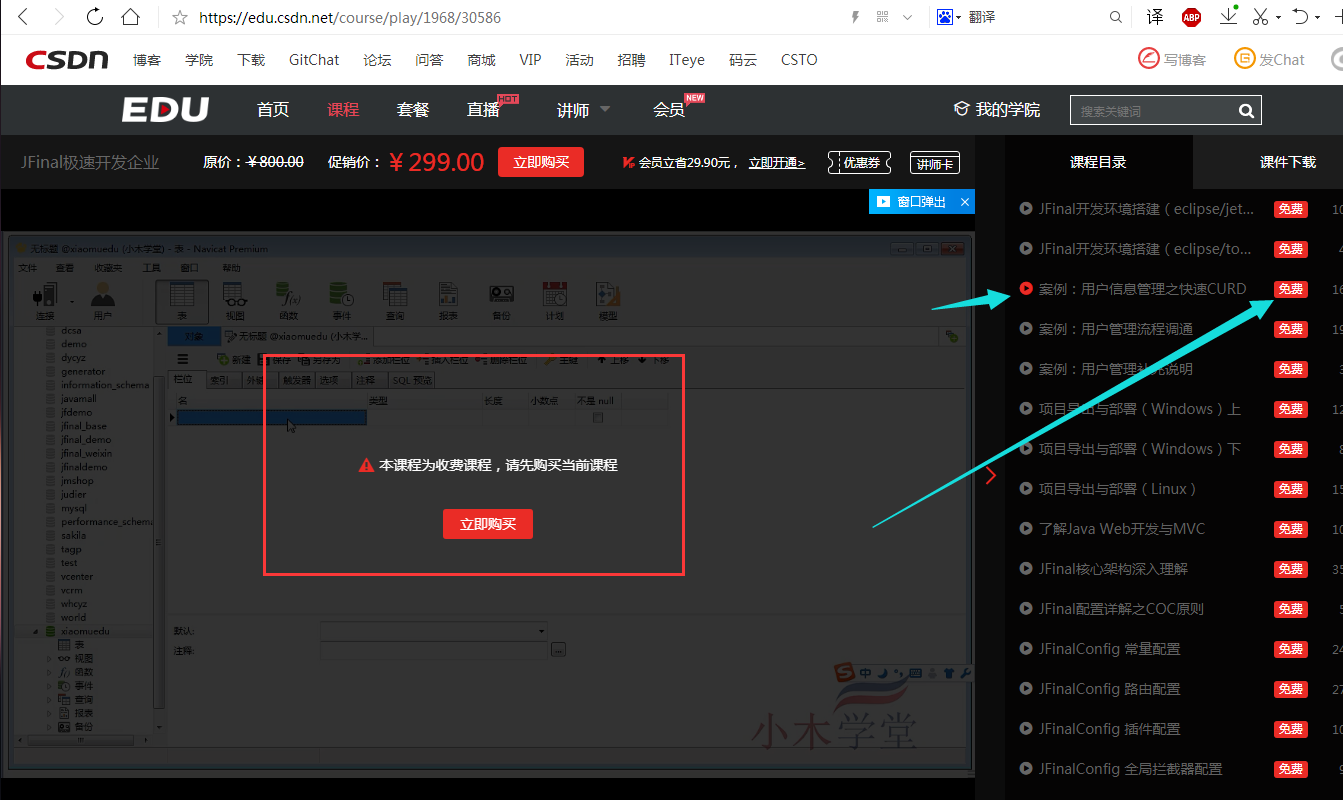
Task: Expand the undo arrow dropdown
Action: coord(1319,17)
